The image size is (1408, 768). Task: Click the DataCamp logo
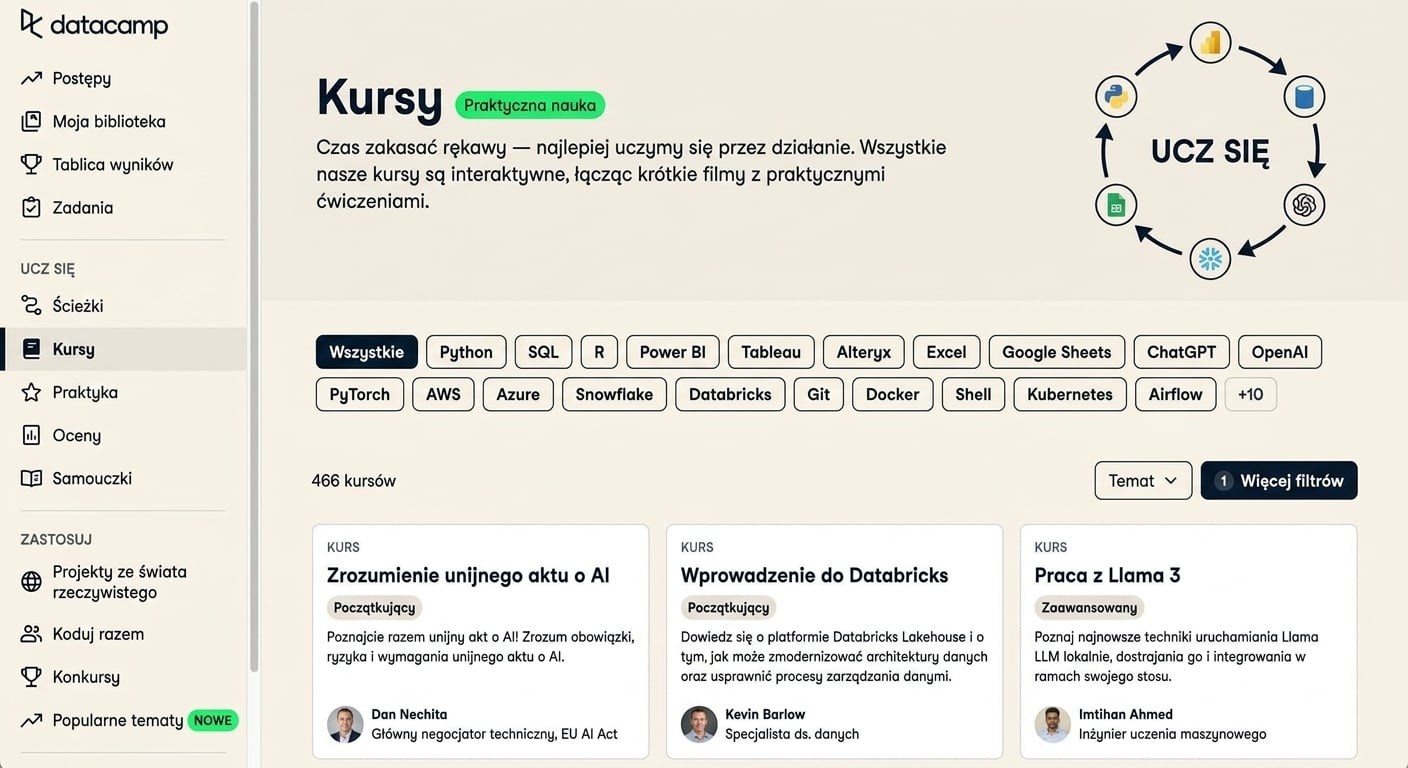(94, 25)
